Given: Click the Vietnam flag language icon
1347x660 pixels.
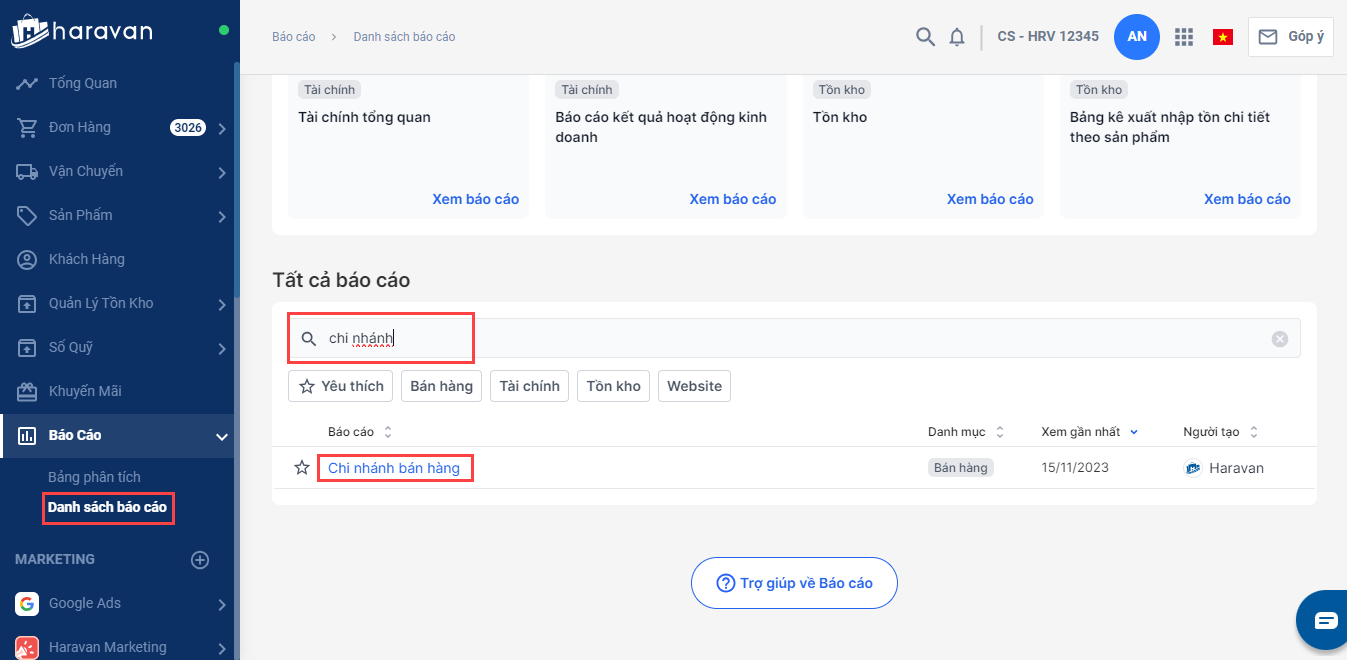Looking at the screenshot, I should [x=1222, y=37].
